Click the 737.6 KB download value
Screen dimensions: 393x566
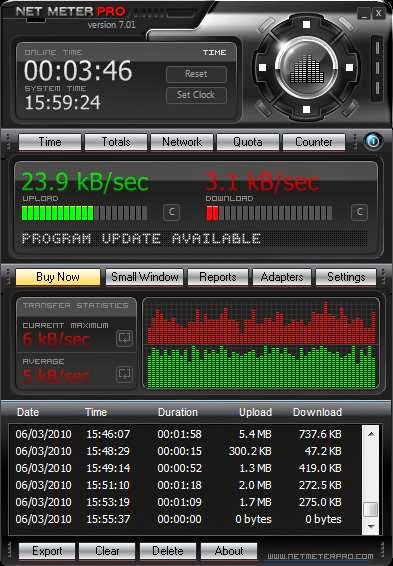coord(320,434)
